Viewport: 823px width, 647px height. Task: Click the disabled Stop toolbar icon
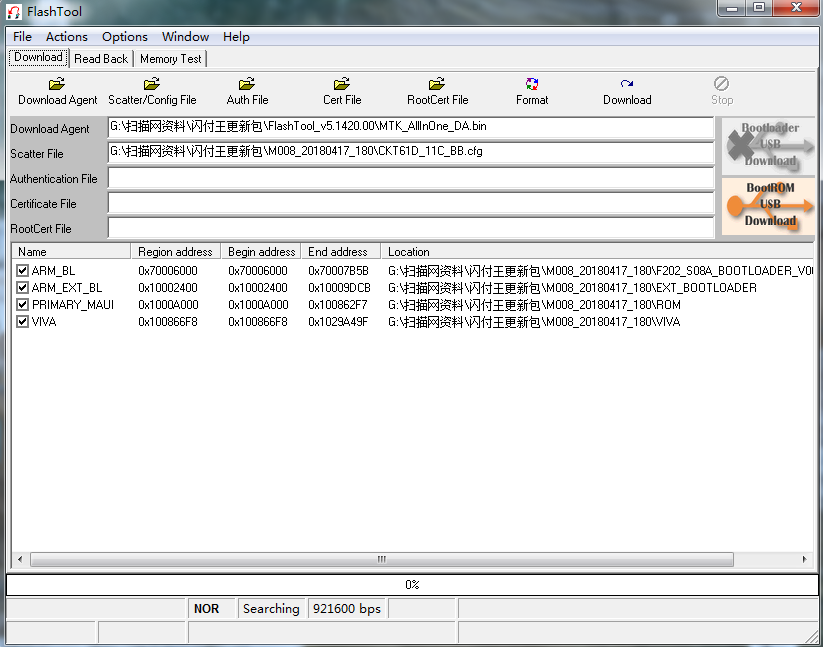point(722,84)
